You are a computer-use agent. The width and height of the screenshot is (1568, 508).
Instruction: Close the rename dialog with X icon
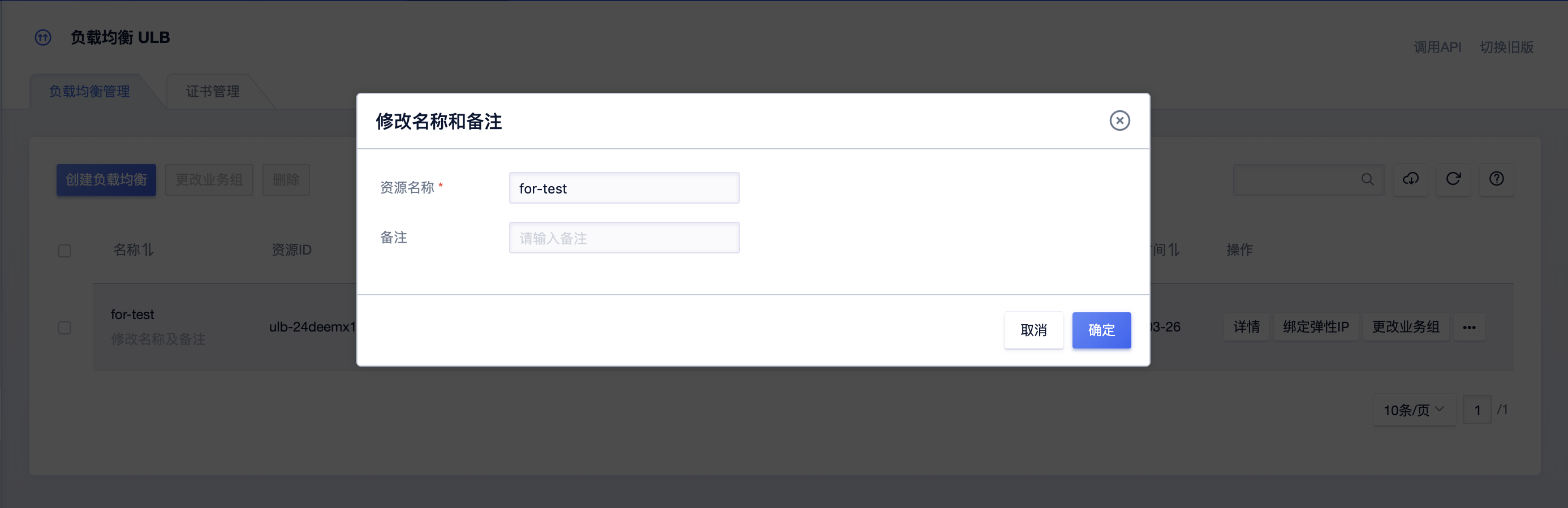[x=1119, y=120]
